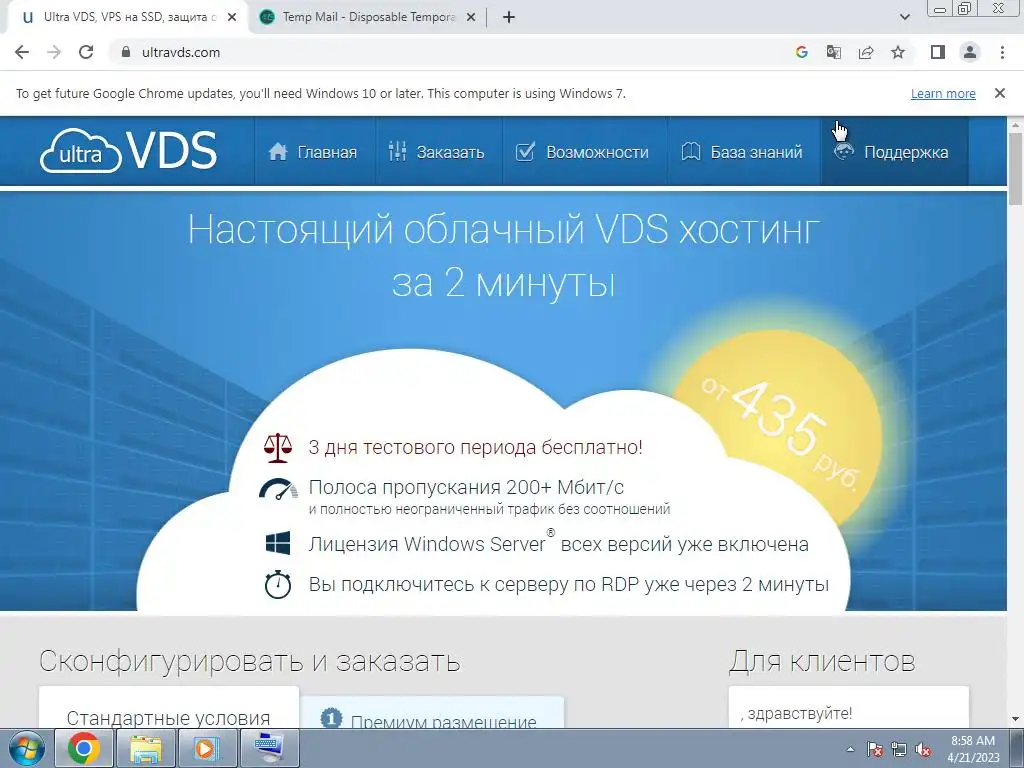
Task: Expand the tab search chevron
Action: click(904, 17)
